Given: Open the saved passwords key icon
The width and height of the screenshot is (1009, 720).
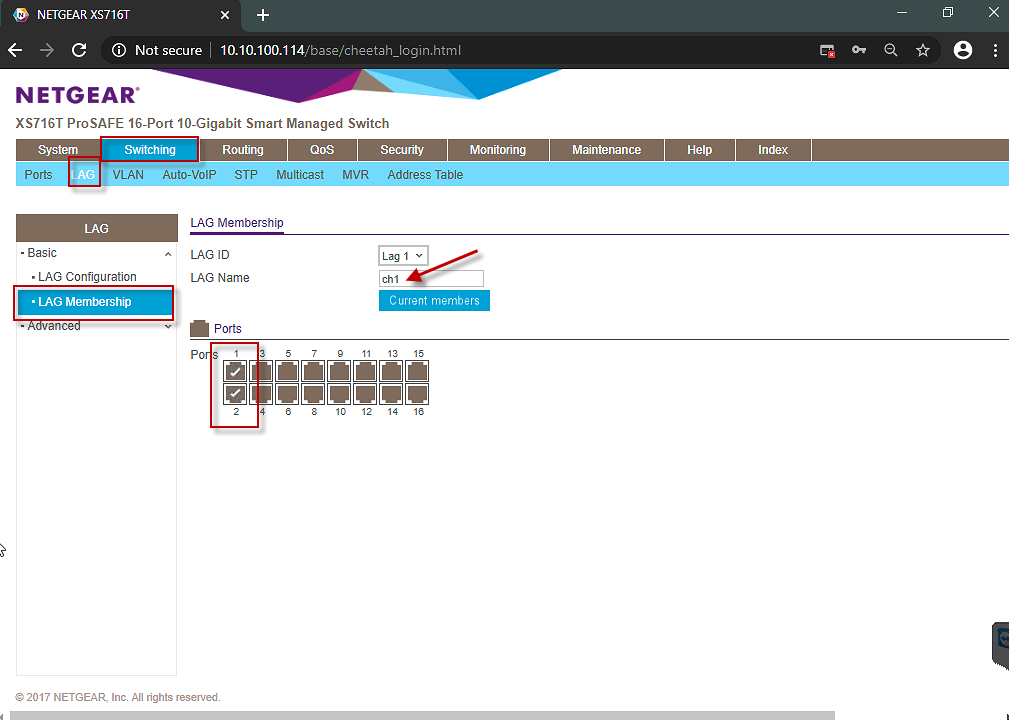Looking at the screenshot, I should coord(858,50).
